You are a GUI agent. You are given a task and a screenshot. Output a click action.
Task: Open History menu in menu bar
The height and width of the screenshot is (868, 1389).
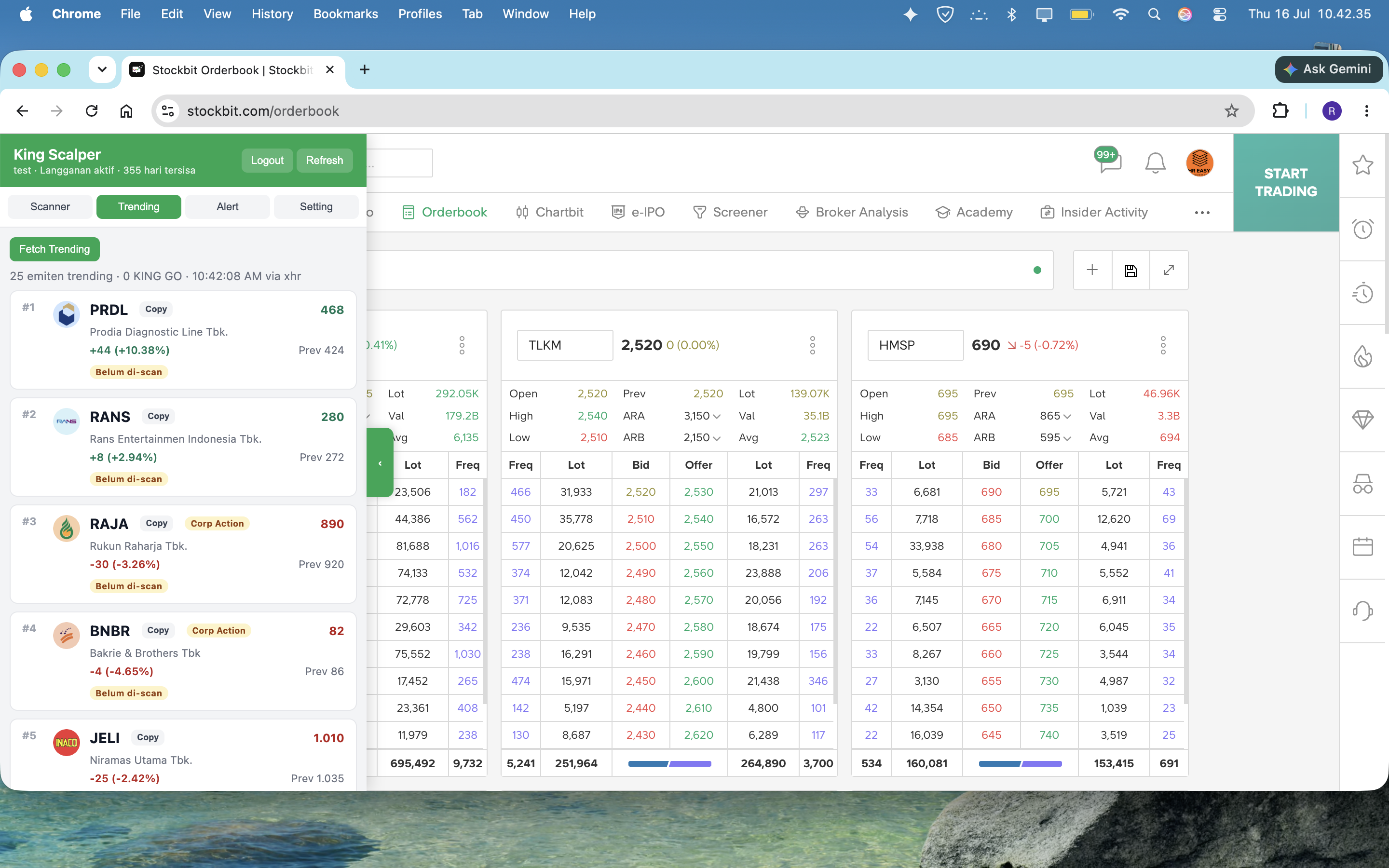pos(272,14)
